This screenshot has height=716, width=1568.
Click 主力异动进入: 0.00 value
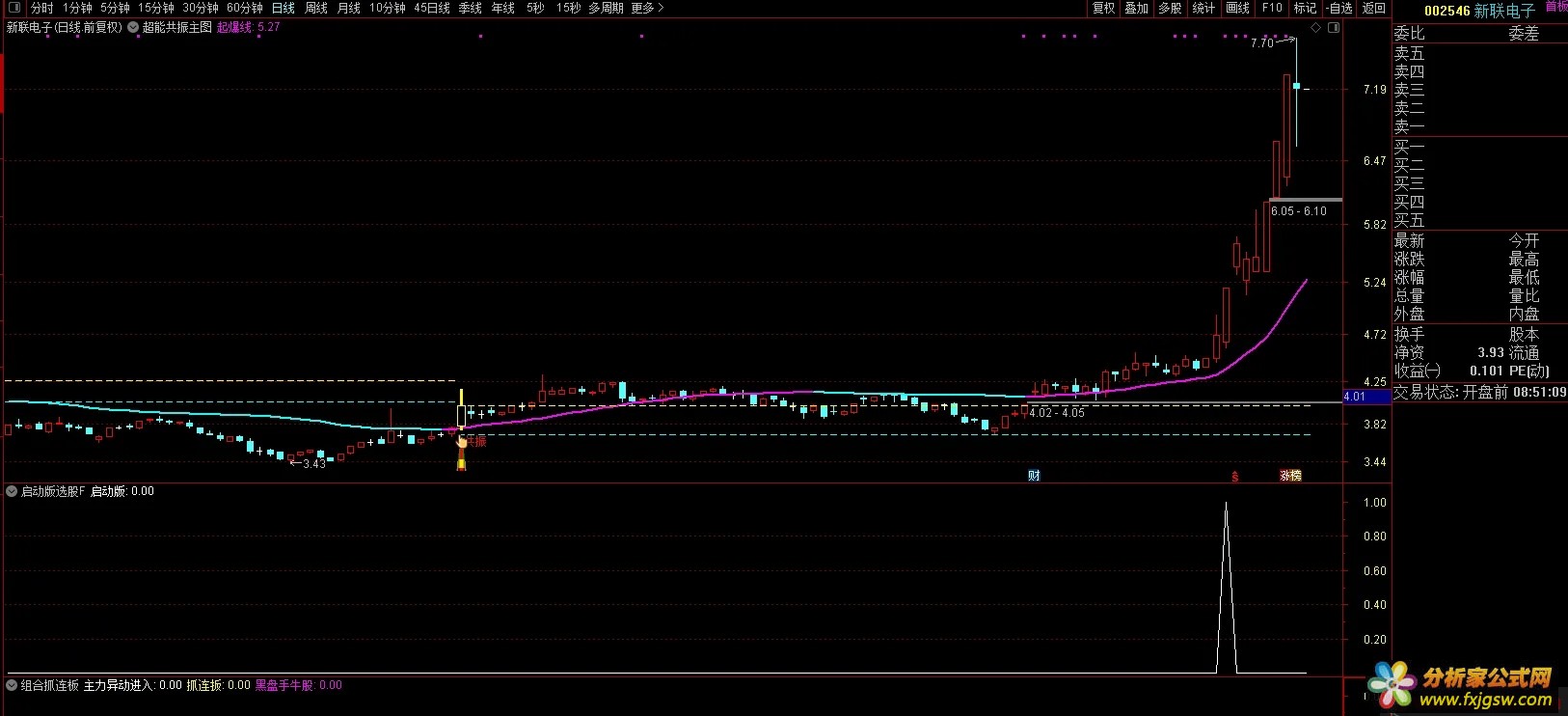[133, 685]
